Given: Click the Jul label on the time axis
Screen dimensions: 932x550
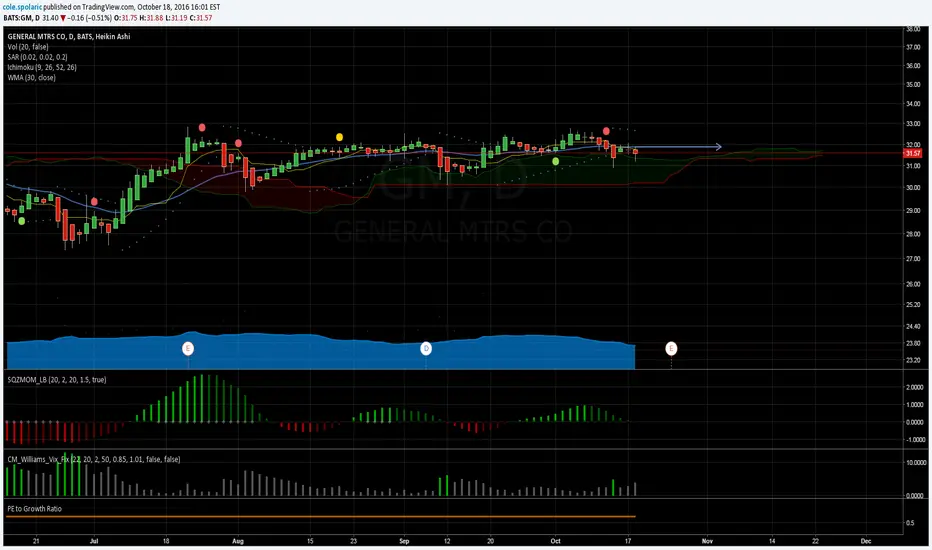Looking at the screenshot, I should [94, 541].
